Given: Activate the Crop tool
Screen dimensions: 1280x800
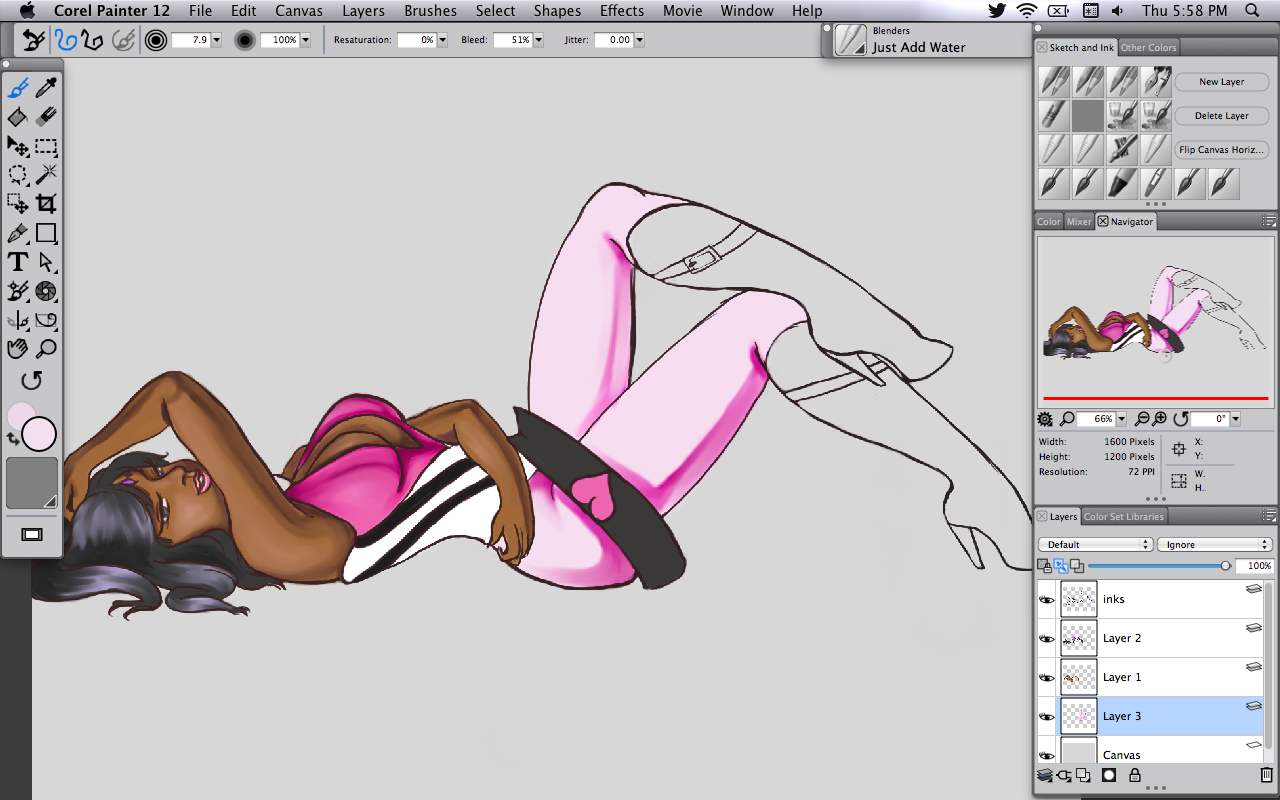Looking at the screenshot, I should point(46,204).
